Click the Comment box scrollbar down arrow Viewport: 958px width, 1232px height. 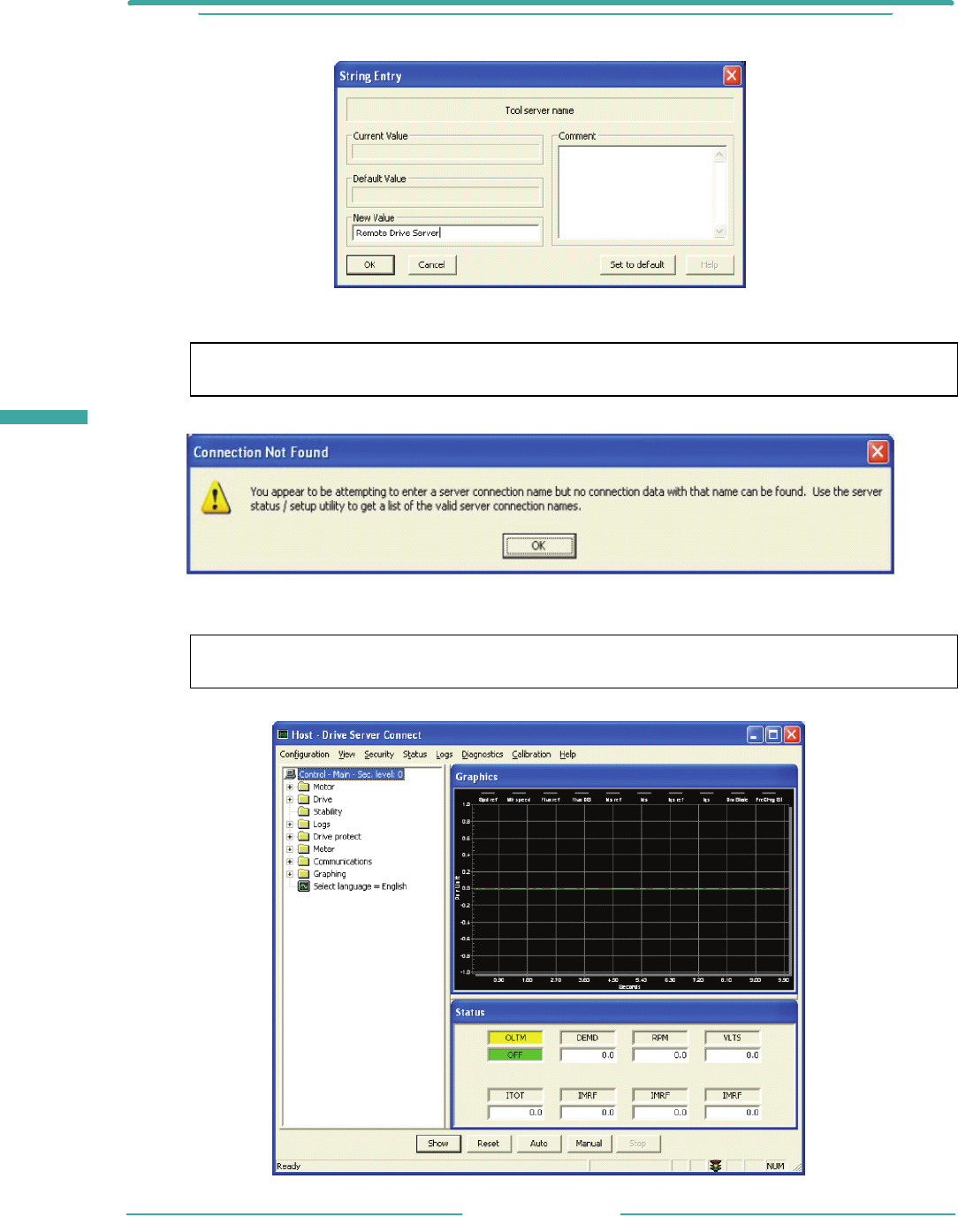pos(719,232)
